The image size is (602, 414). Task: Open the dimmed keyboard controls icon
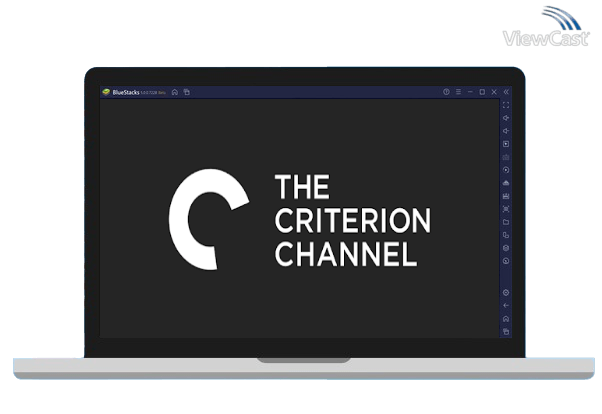(x=506, y=157)
